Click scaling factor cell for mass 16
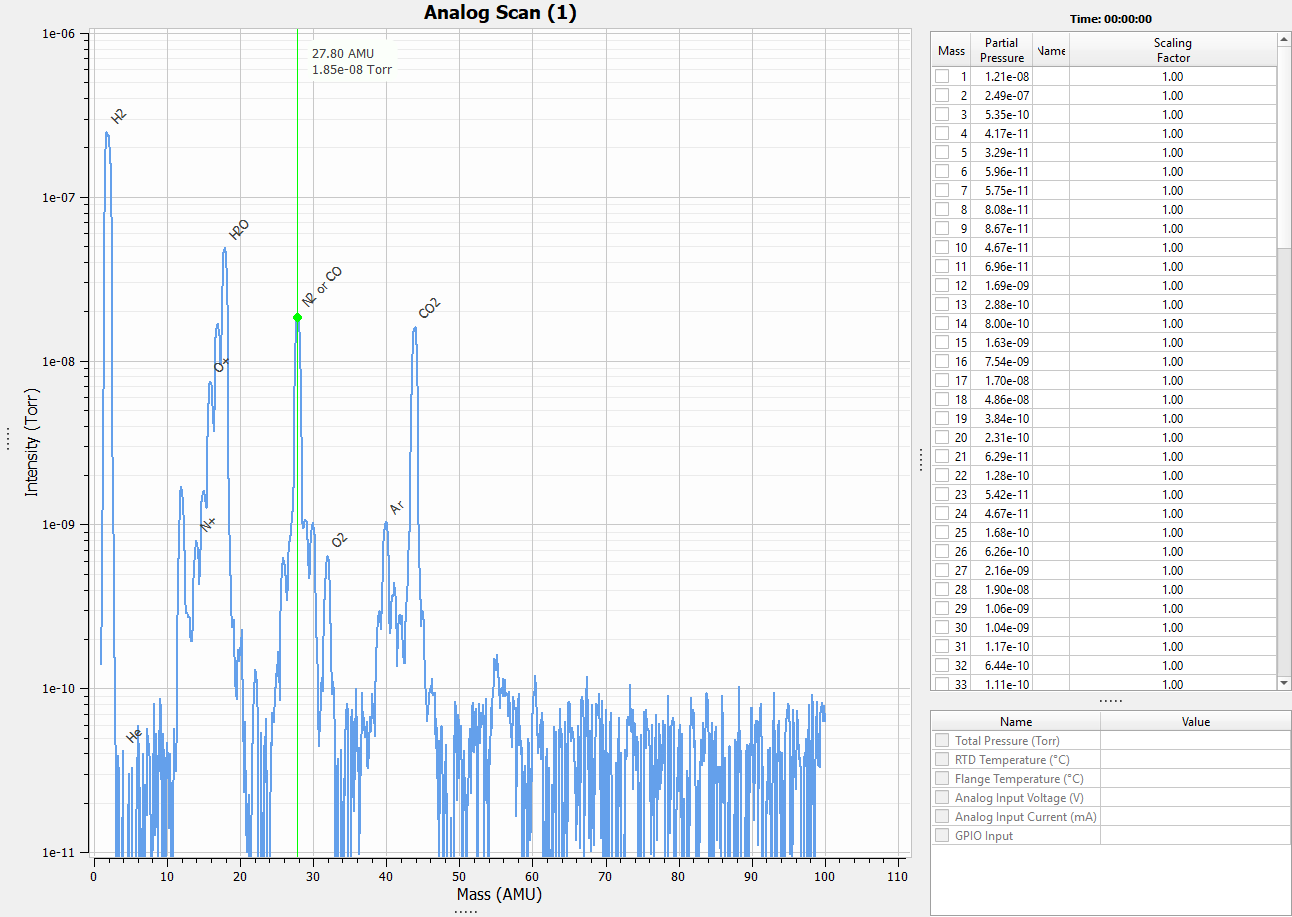The image size is (1292, 917). [1173, 362]
